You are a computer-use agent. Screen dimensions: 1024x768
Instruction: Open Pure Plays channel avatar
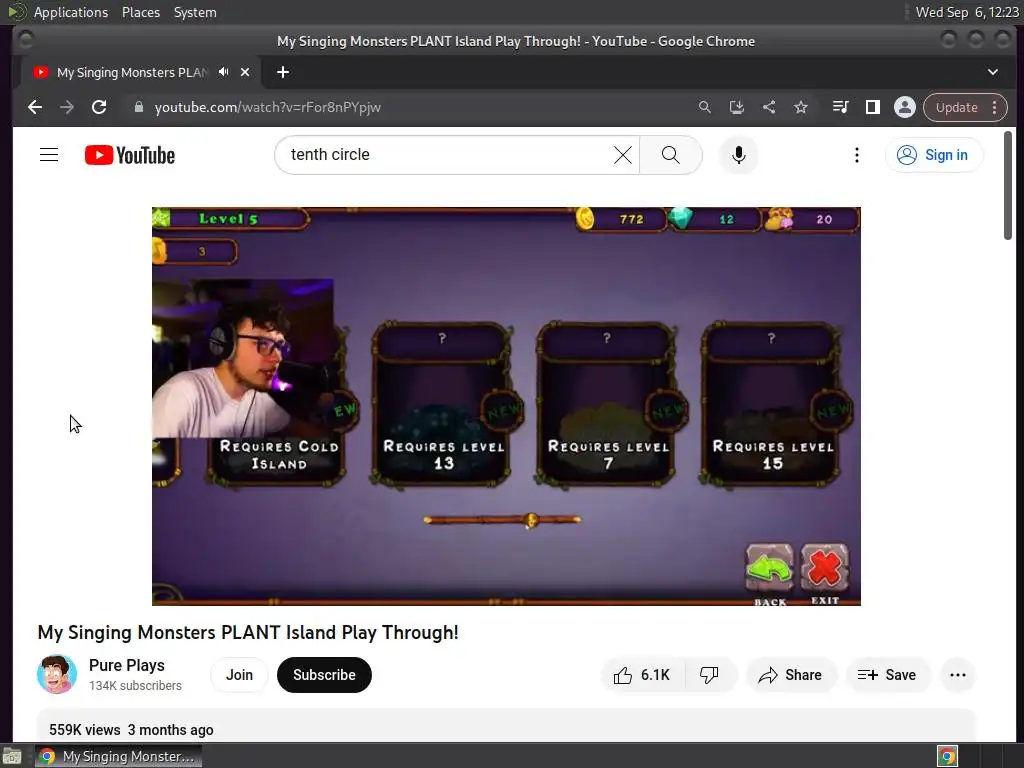57,675
